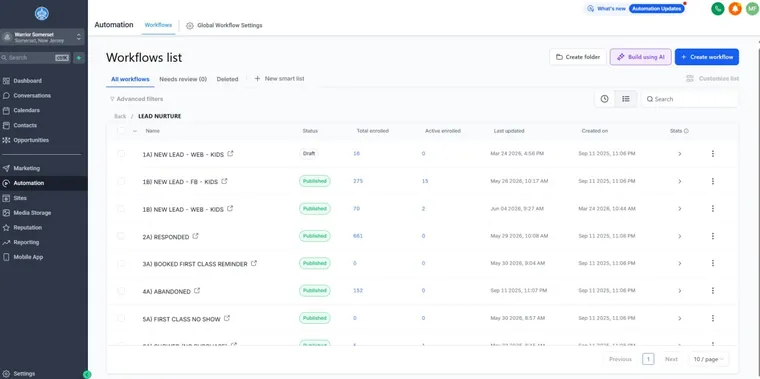Click the workflows Search field
This screenshot has height=379, width=760.
[690, 99]
